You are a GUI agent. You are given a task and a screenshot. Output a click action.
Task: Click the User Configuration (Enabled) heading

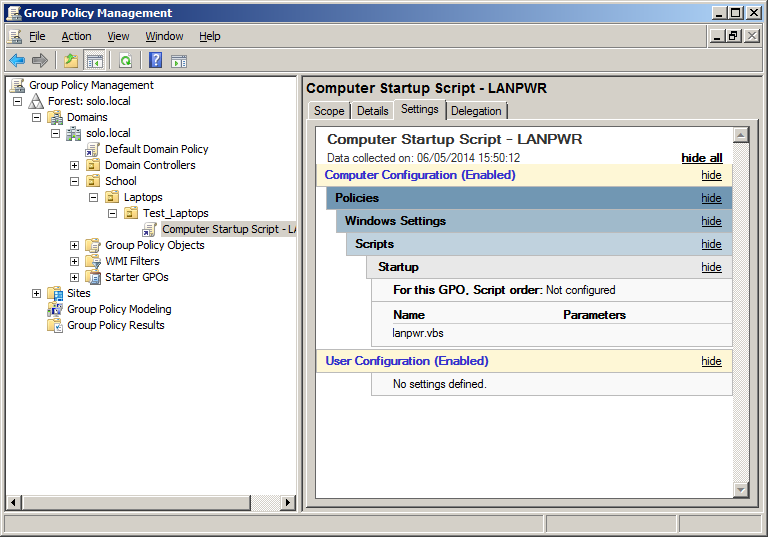407,362
